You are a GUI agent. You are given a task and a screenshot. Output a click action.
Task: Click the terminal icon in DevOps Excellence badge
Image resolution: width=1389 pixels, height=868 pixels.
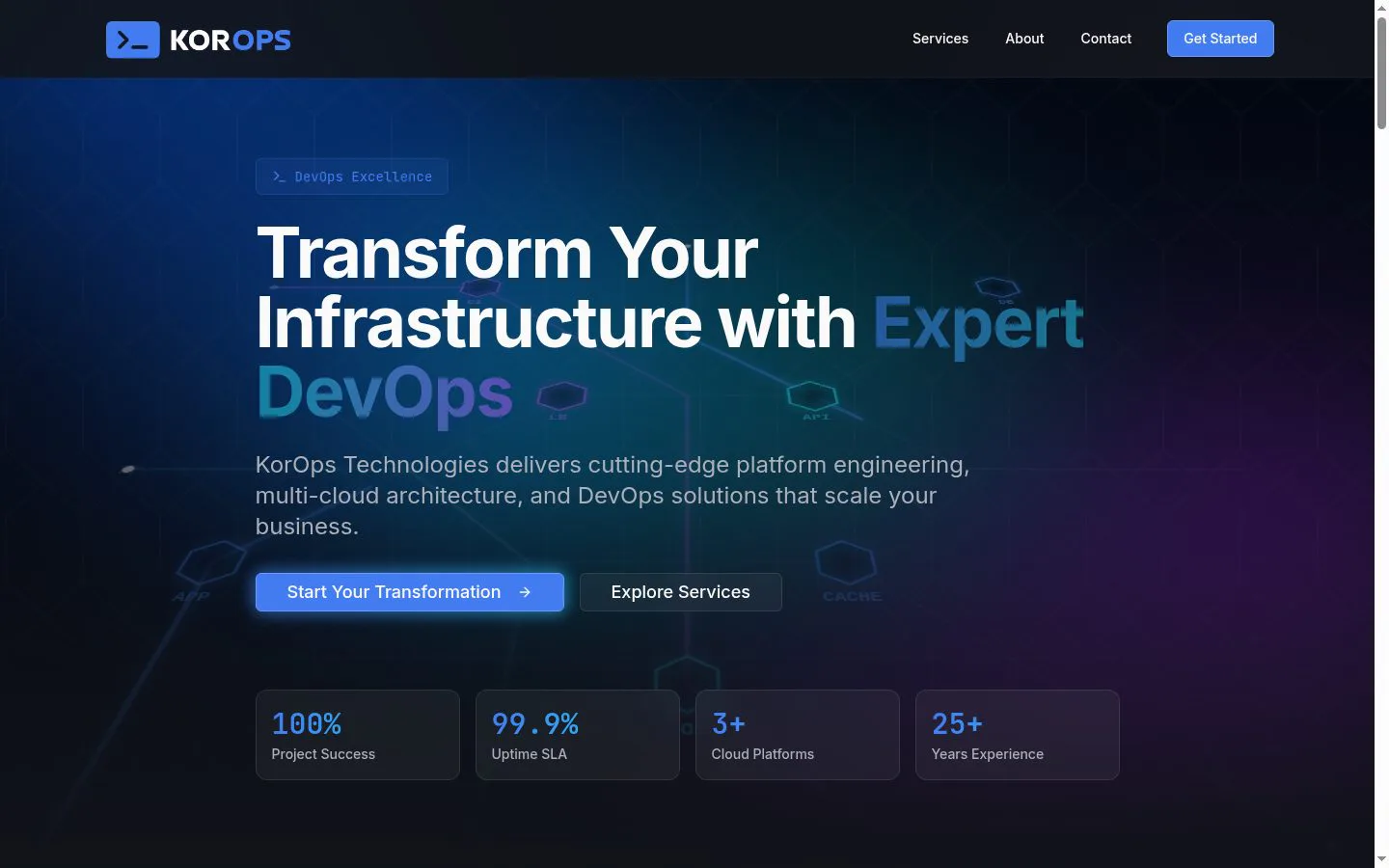click(x=279, y=176)
